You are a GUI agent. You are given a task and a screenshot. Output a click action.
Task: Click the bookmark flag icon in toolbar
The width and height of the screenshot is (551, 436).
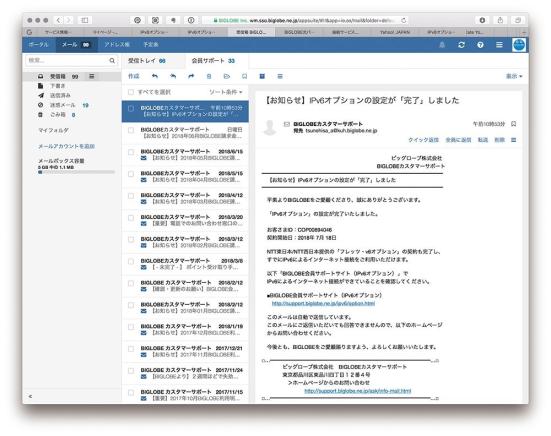245,76
